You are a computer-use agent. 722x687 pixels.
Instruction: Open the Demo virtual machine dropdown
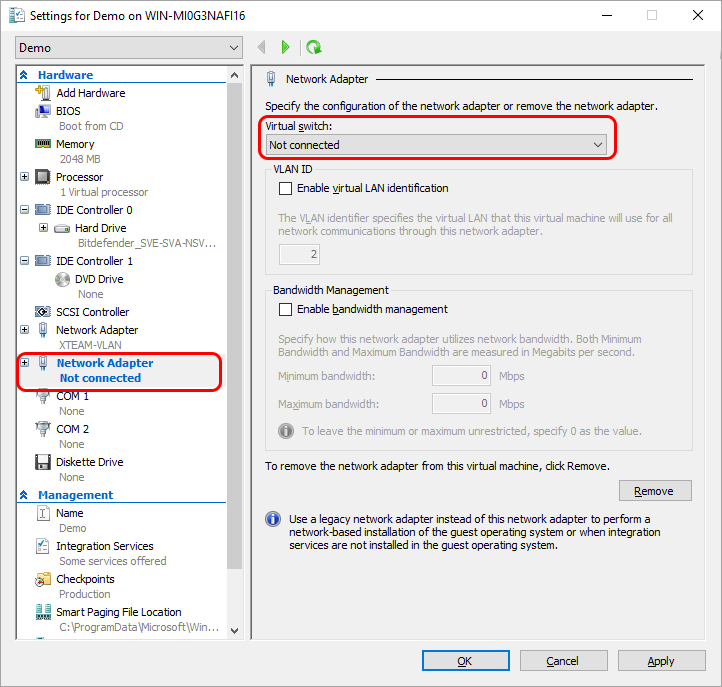pos(129,48)
